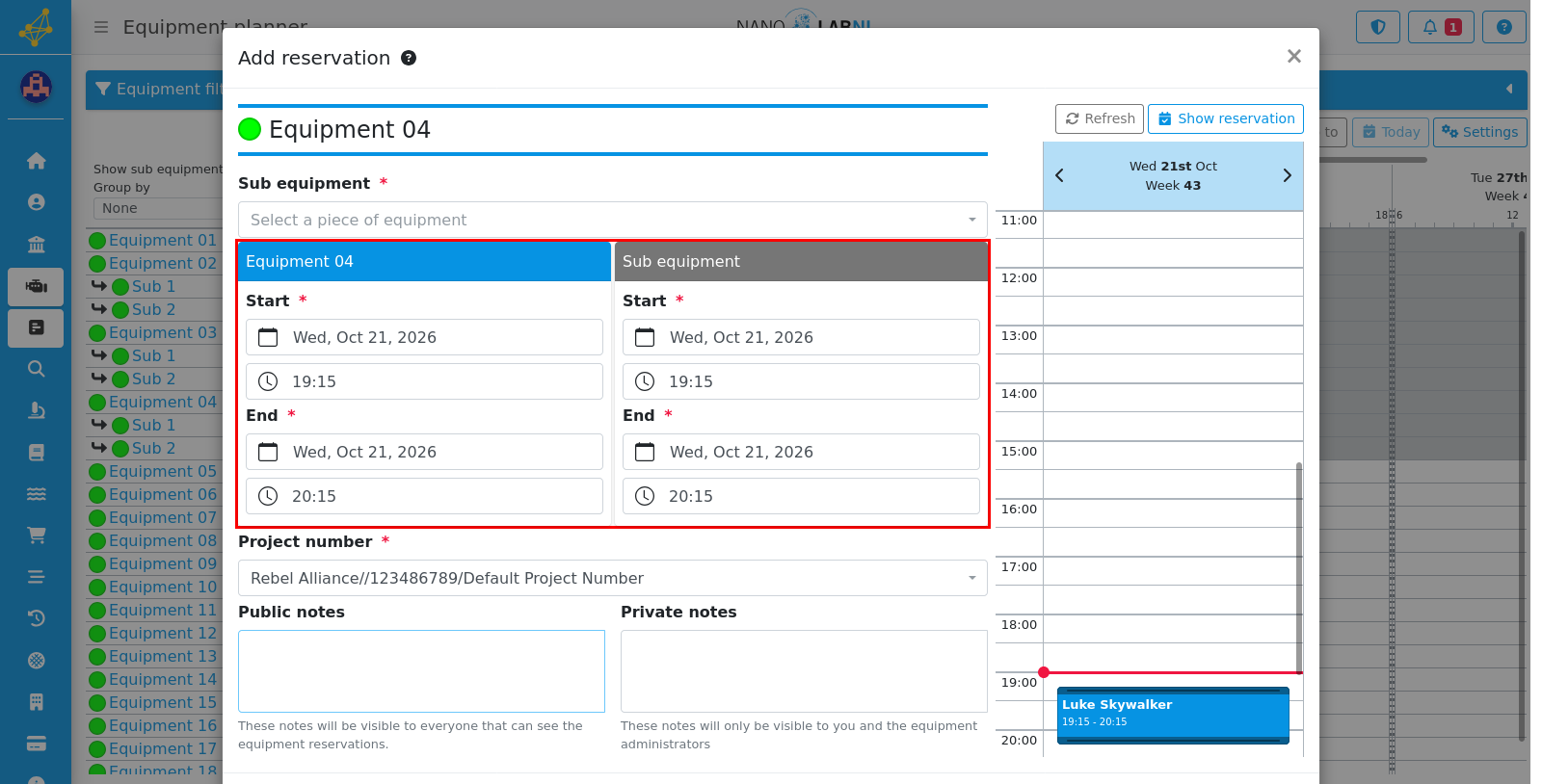Toggle the hamburger menu icon
This screenshot has width=1542, height=784.
[100, 27]
